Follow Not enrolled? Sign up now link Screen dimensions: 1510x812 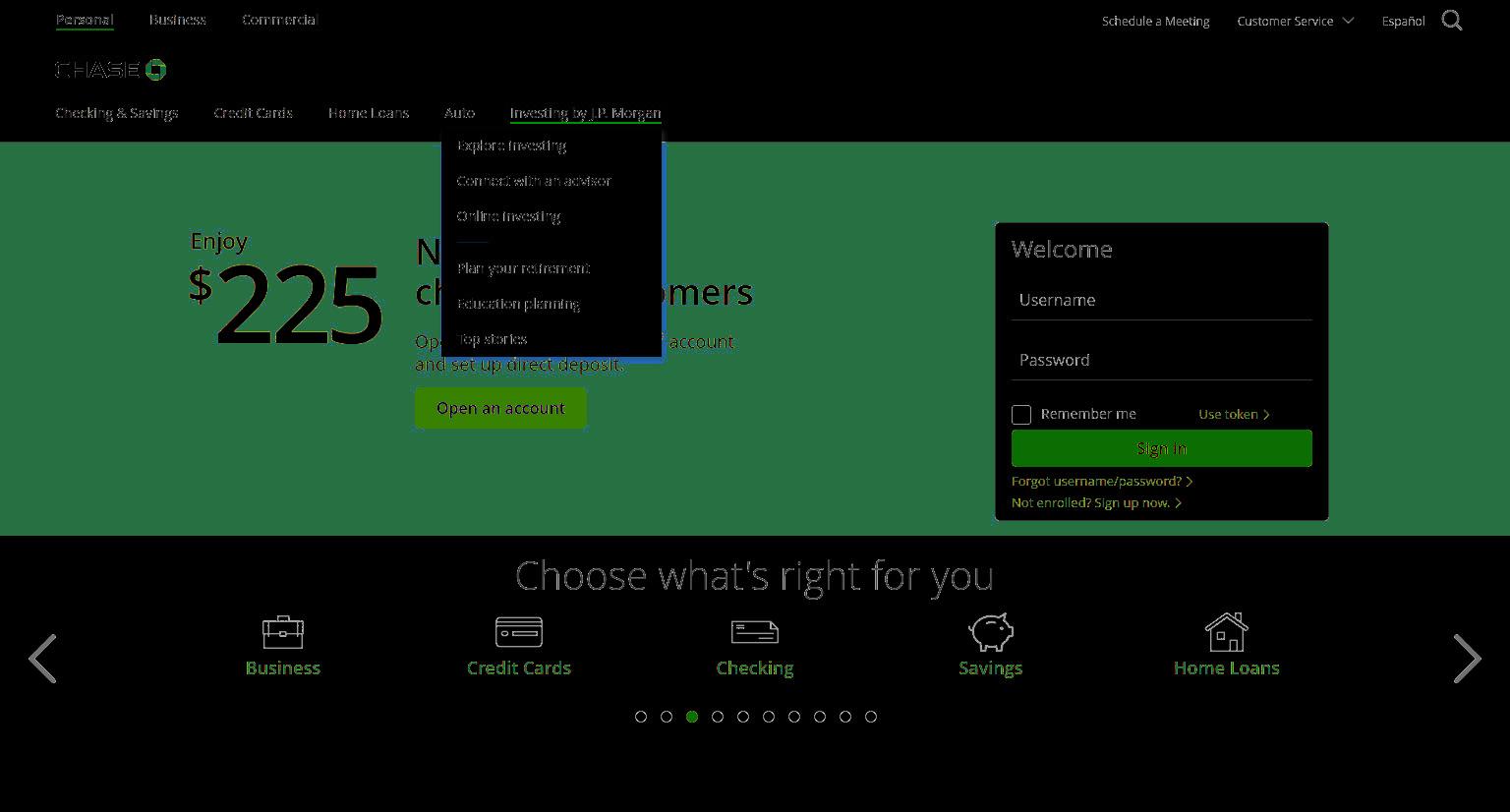click(x=1096, y=502)
